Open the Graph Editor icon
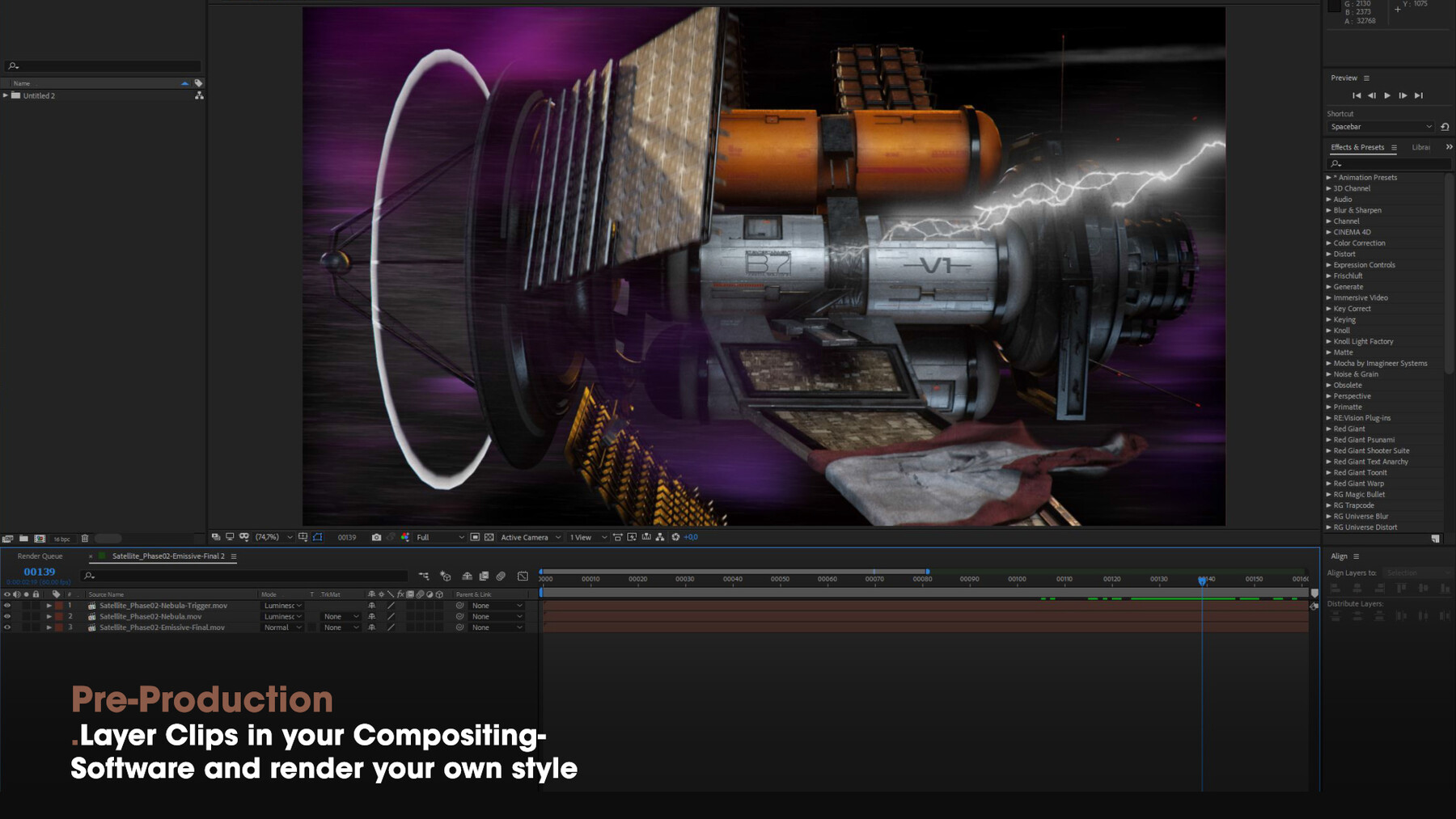Screen dimensions: 1456x819 [523, 576]
